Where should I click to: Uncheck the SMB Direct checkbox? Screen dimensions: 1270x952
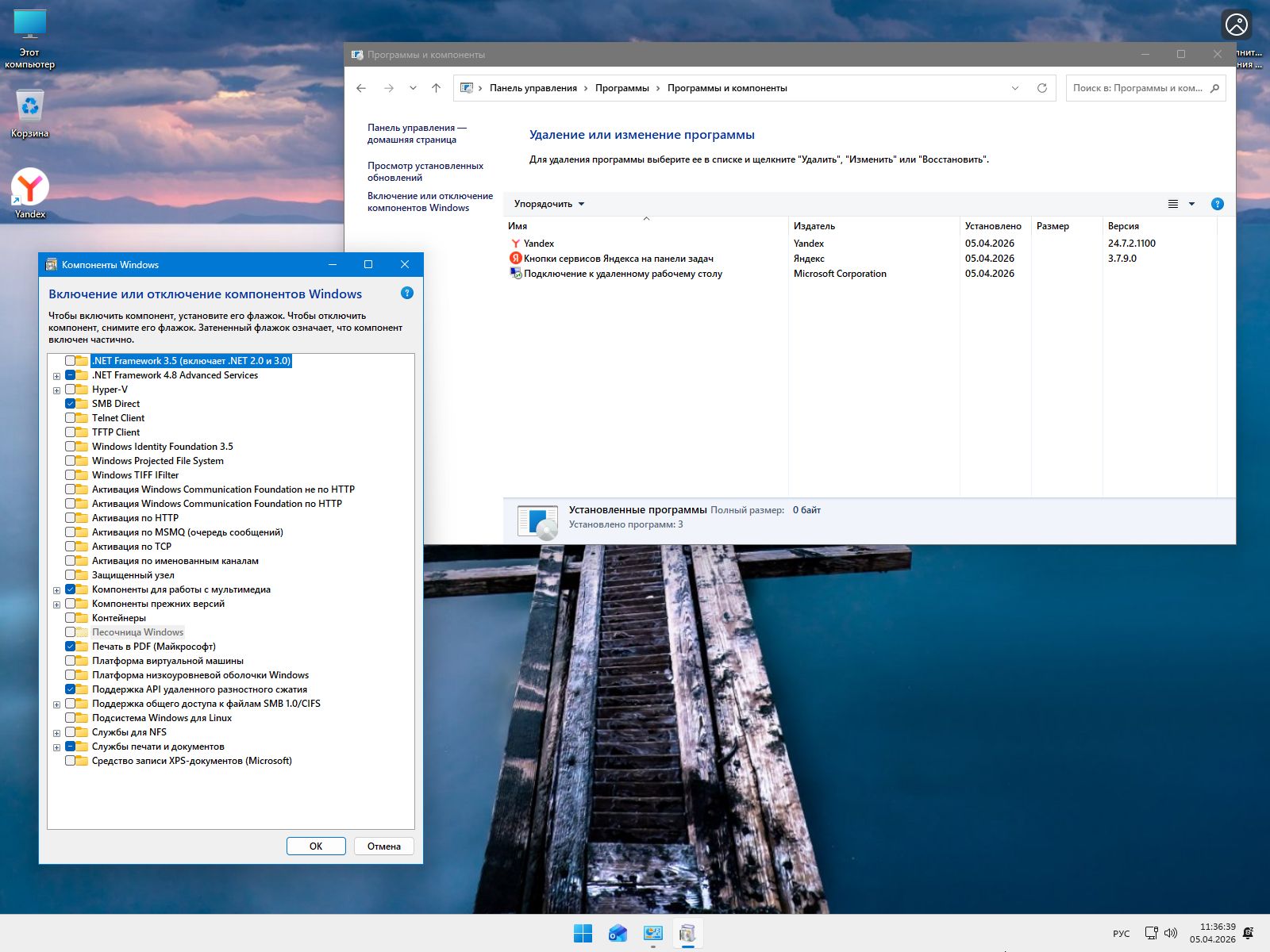71,404
